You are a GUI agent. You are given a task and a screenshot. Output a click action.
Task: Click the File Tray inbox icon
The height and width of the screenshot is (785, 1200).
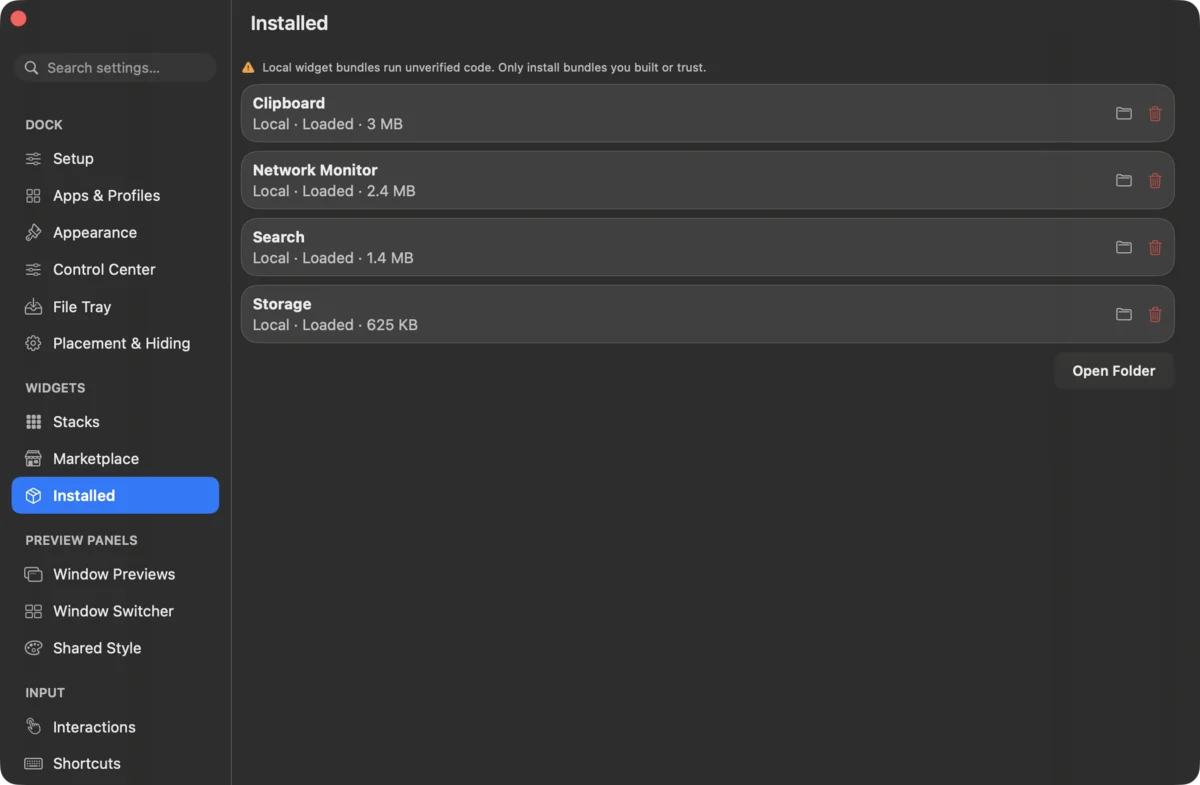point(34,307)
